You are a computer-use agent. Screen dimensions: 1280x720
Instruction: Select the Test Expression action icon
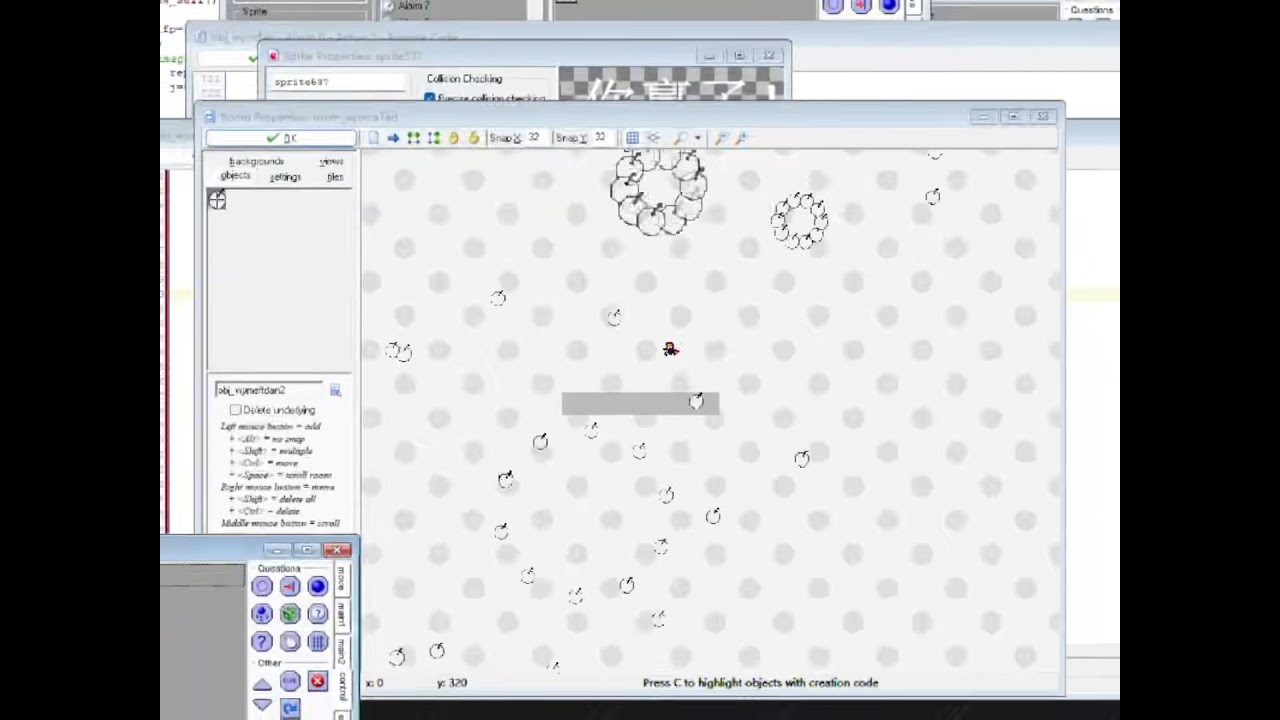[262, 642]
